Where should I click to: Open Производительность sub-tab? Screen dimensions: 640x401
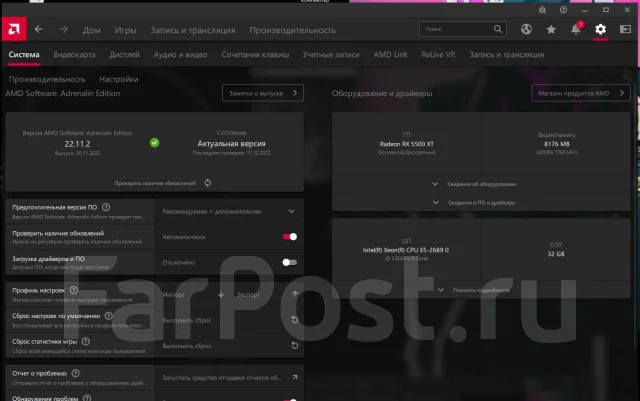(x=47, y=79)
